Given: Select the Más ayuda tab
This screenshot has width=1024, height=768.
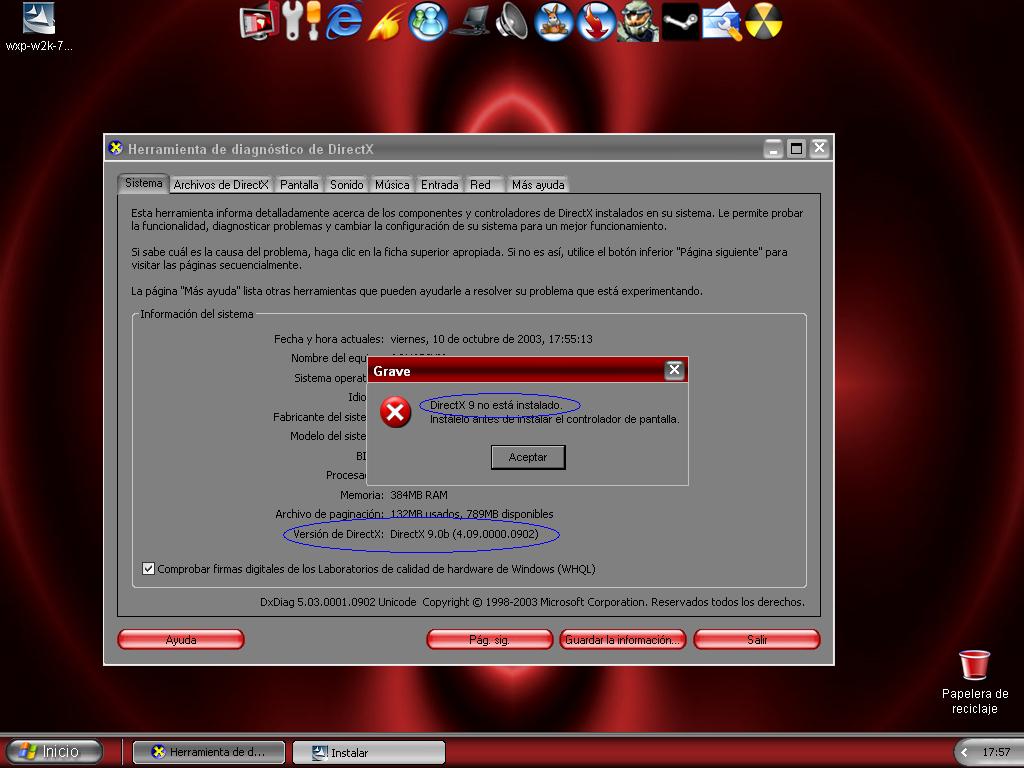Looking at the screenshot, I should point(538,185).
